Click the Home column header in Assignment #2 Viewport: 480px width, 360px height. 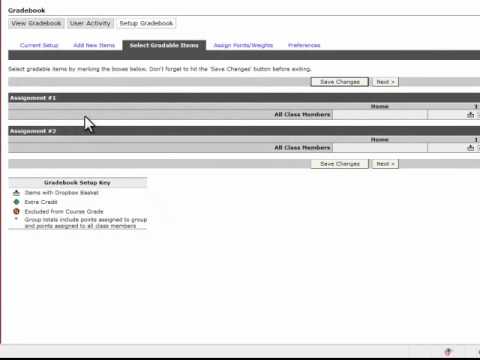pos(380,139)
